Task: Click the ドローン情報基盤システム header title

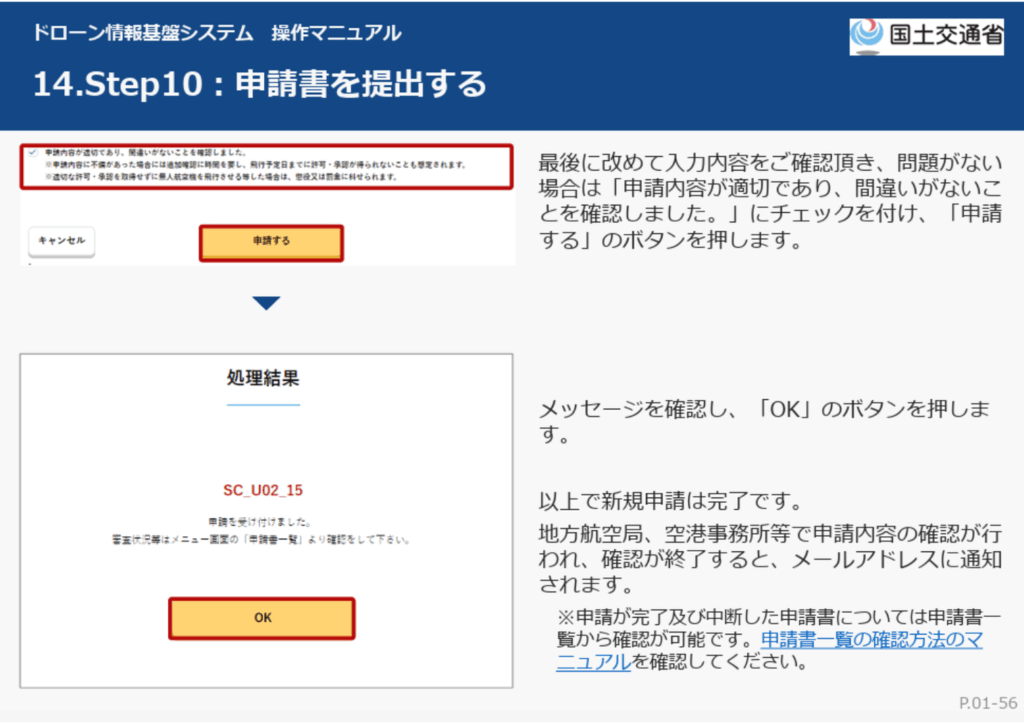Action: pos(216,33)
